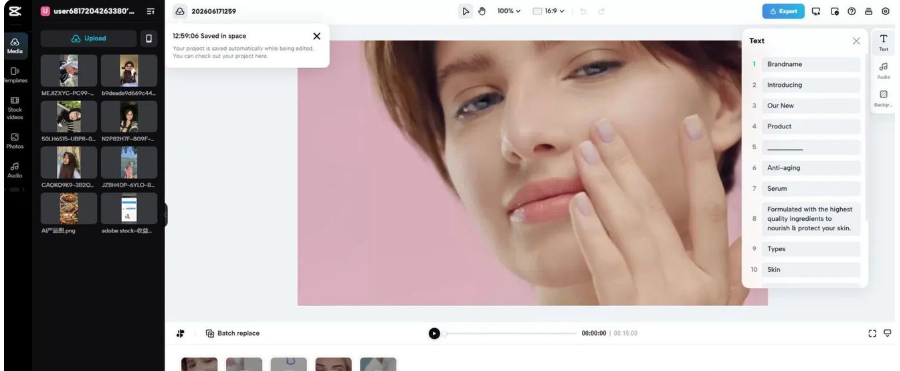Open the settings hexagon icon
Viewport: 900px width, 371px height.
(885, 11)
